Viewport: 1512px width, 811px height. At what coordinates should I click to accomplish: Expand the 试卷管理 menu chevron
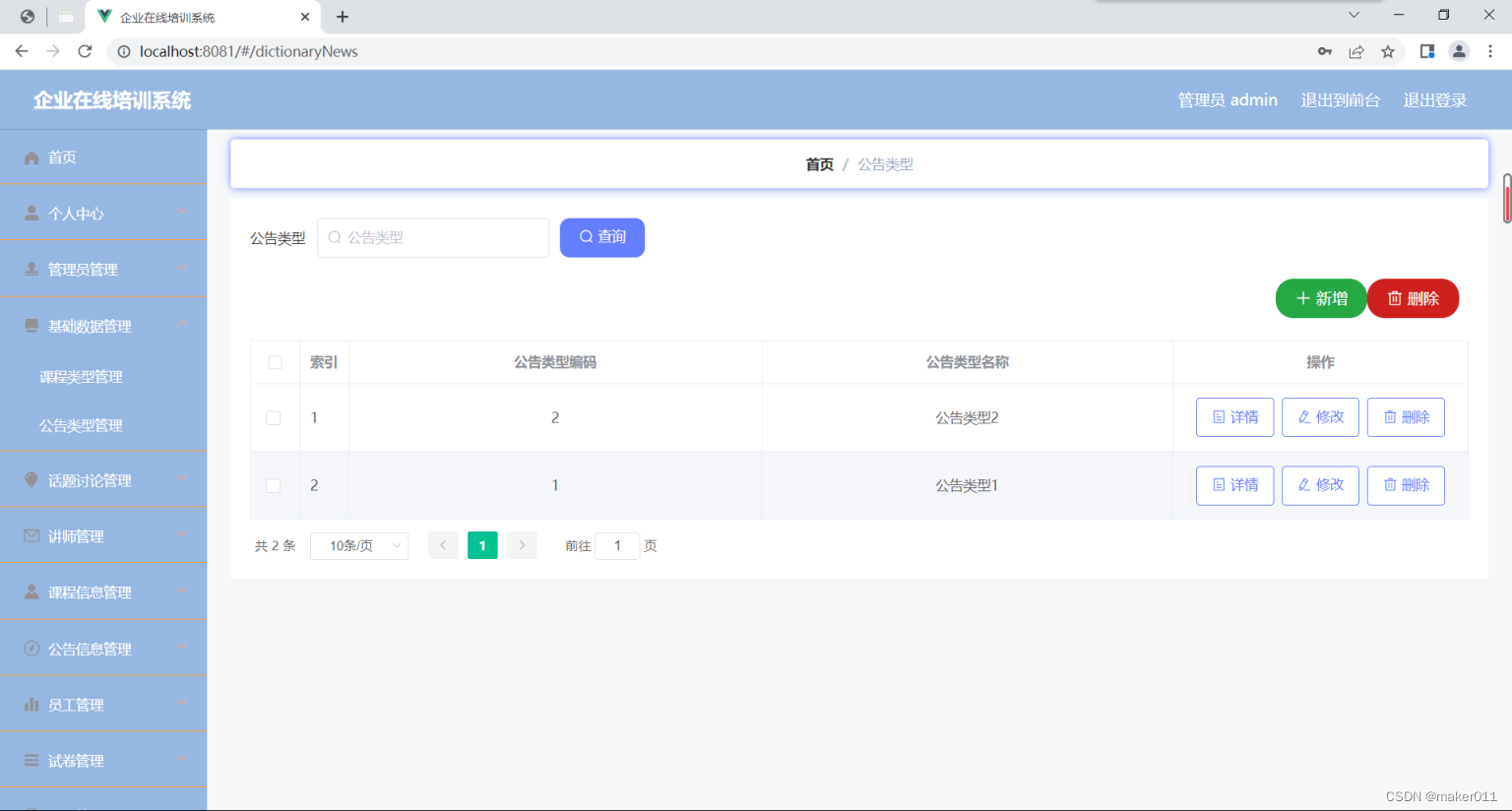click(x=182, y=759)
